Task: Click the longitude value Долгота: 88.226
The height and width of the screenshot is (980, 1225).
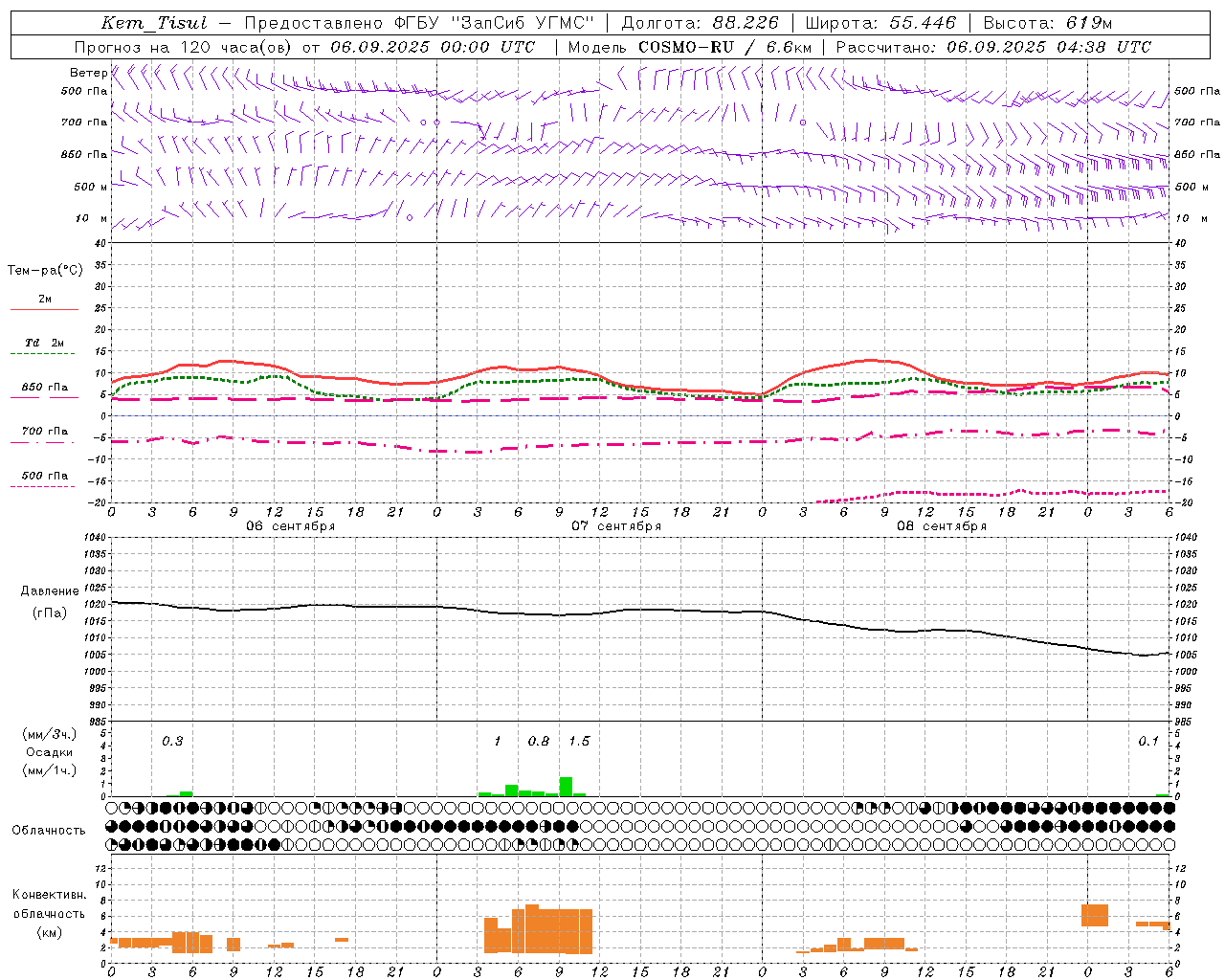Action: [x=701, y=23]
